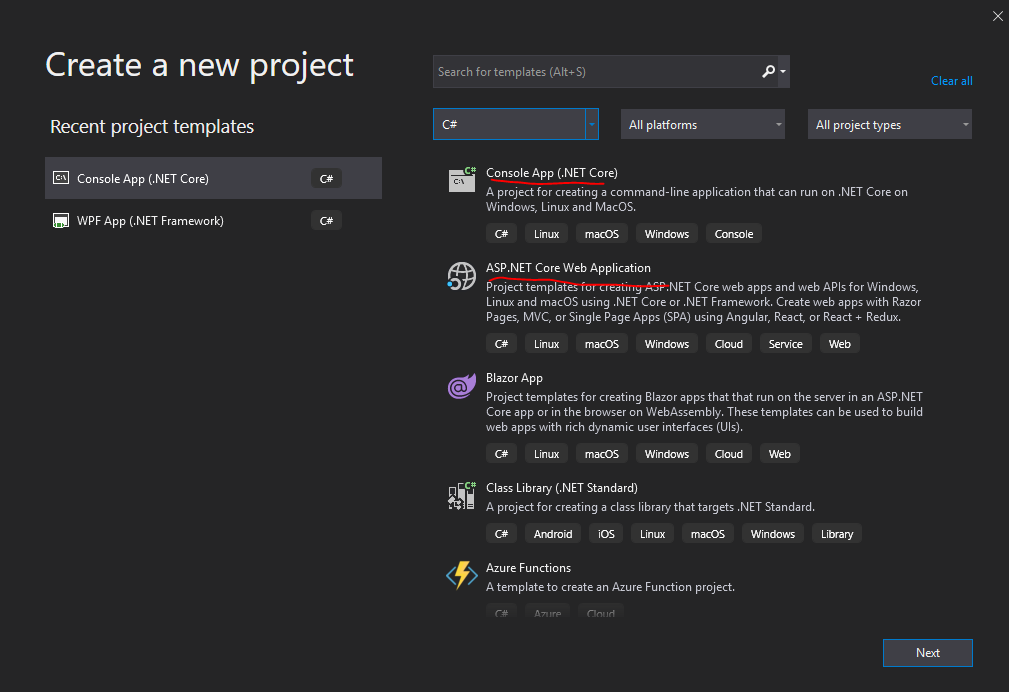The width and height of the screenshot is (1009, 692).
Task: Click the Linux tag under Class Library
Action: (652, 534)
